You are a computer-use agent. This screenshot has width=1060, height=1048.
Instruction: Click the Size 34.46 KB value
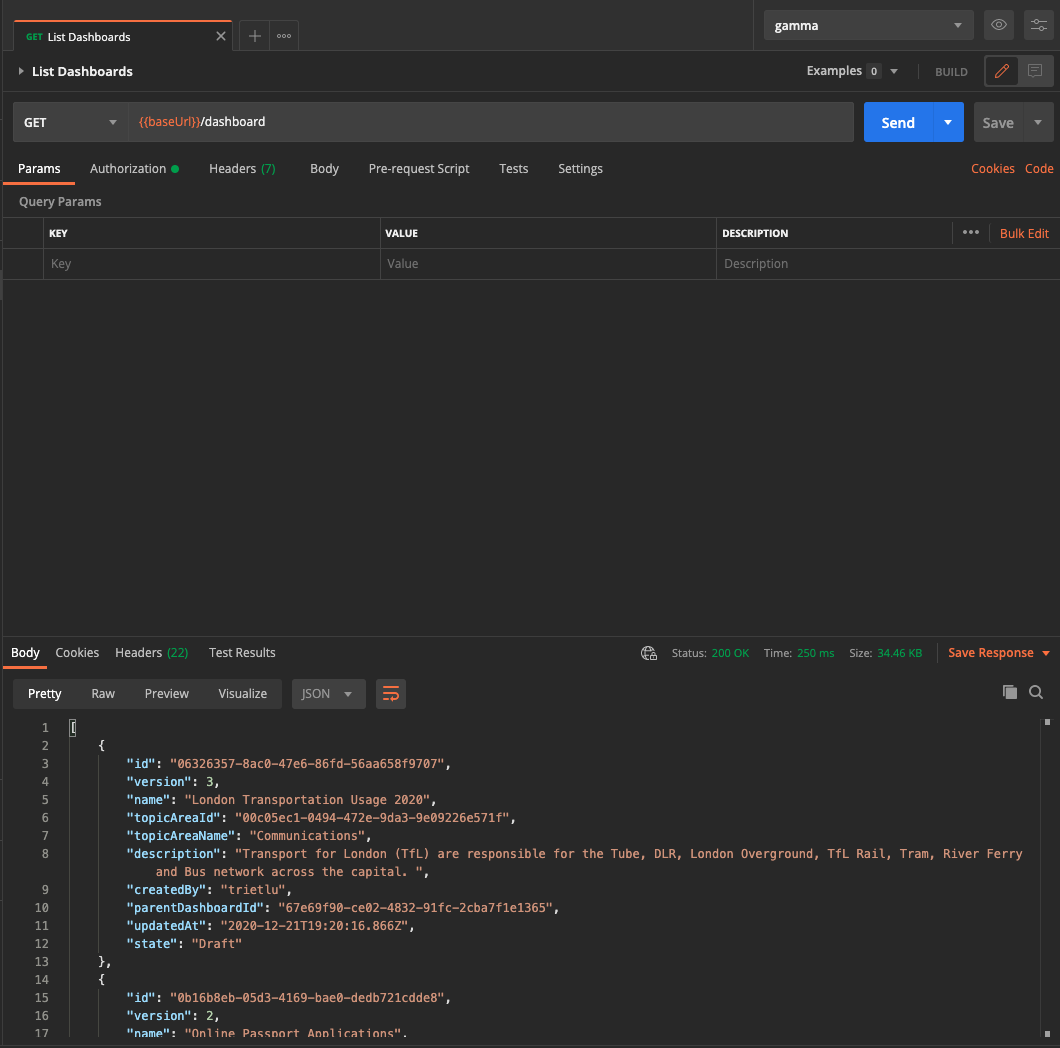pyautogui.click(x=899, y=653)
